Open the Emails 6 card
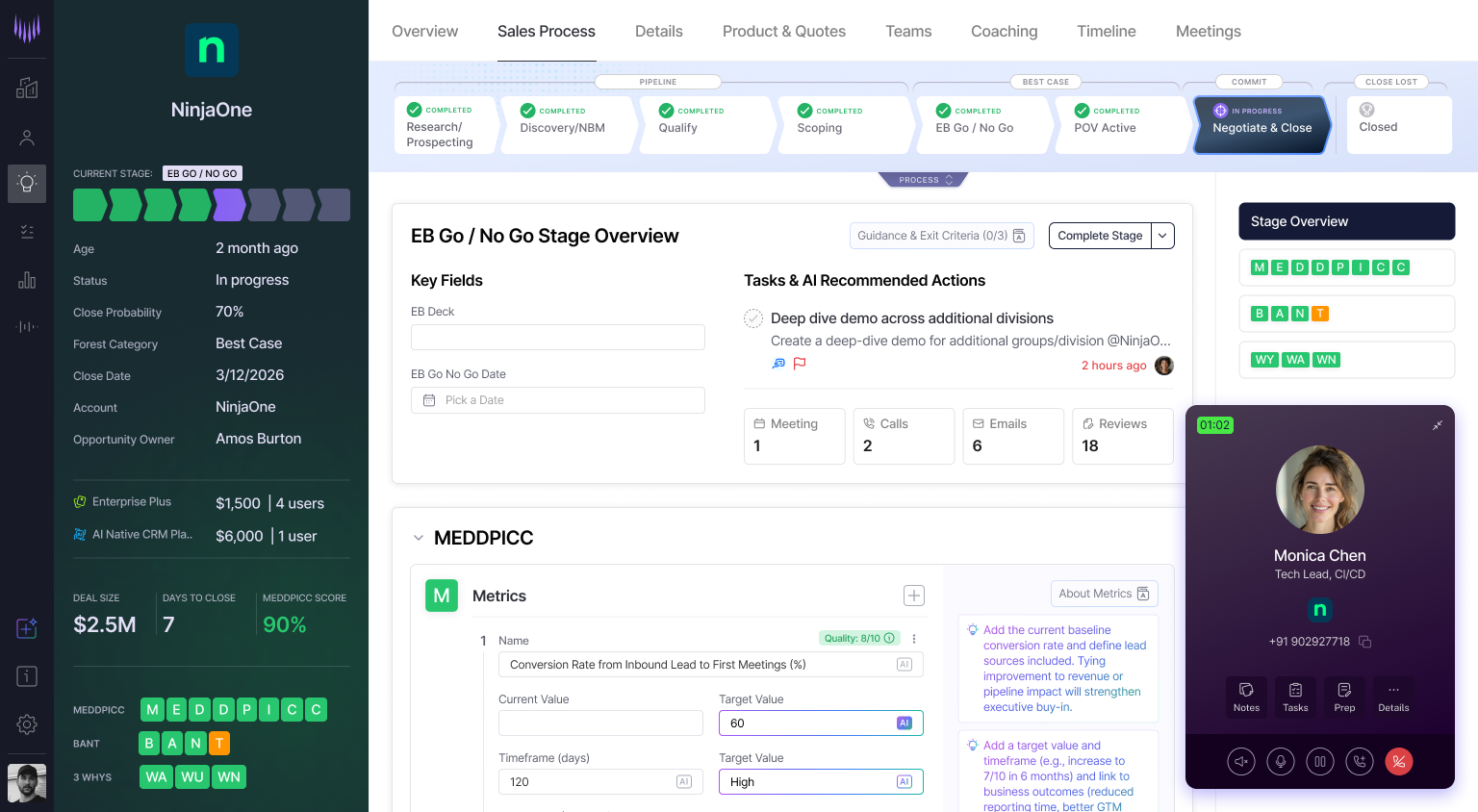 click(1013, 436)
